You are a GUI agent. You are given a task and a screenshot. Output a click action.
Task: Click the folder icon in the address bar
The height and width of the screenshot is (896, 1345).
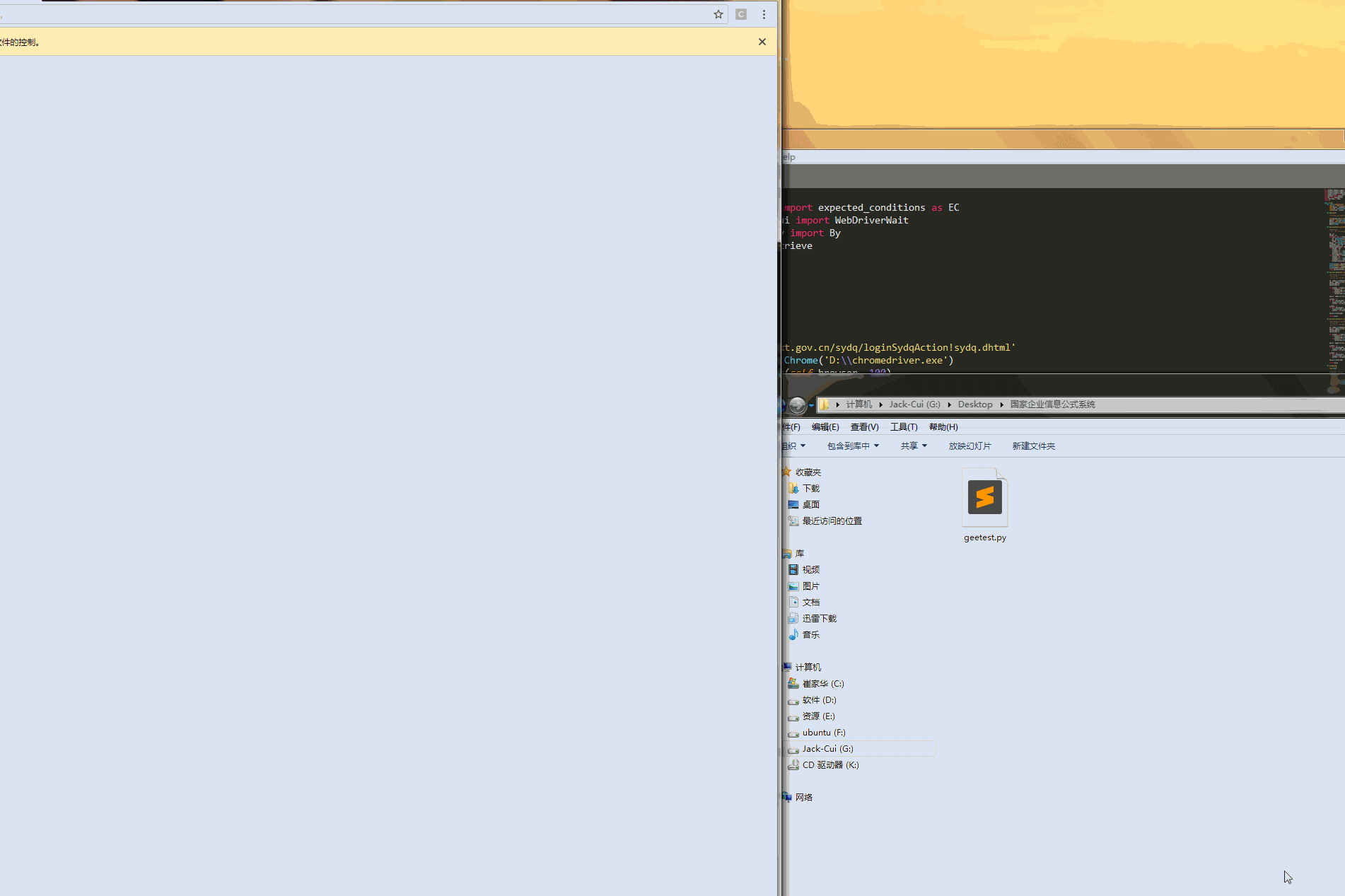824,405
